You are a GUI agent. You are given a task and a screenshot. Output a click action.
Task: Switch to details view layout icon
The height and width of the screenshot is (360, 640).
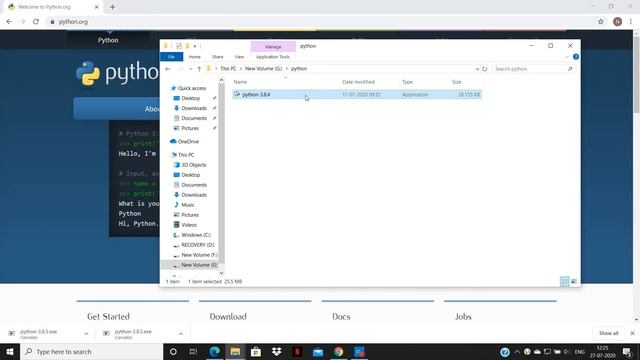[x=564, y=281]
